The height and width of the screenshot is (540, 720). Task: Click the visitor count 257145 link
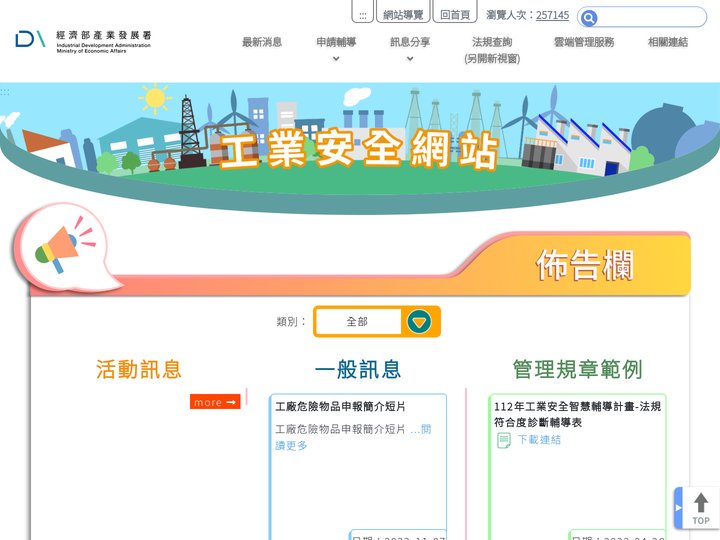point(552,15)
